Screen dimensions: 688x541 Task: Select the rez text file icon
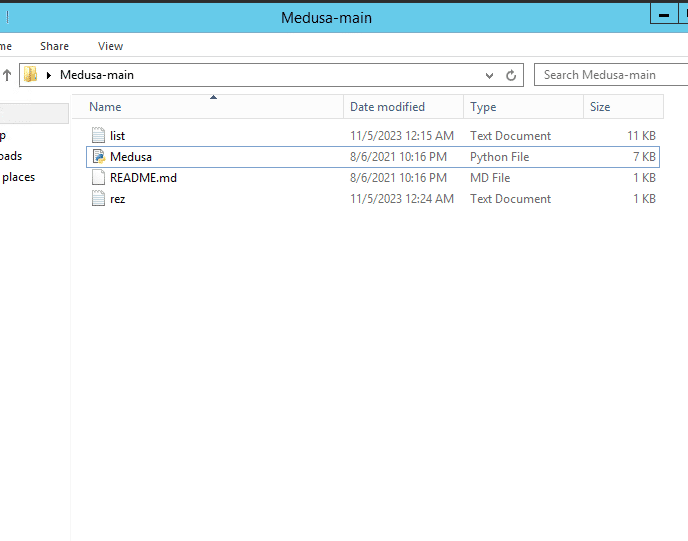point(98,199)
